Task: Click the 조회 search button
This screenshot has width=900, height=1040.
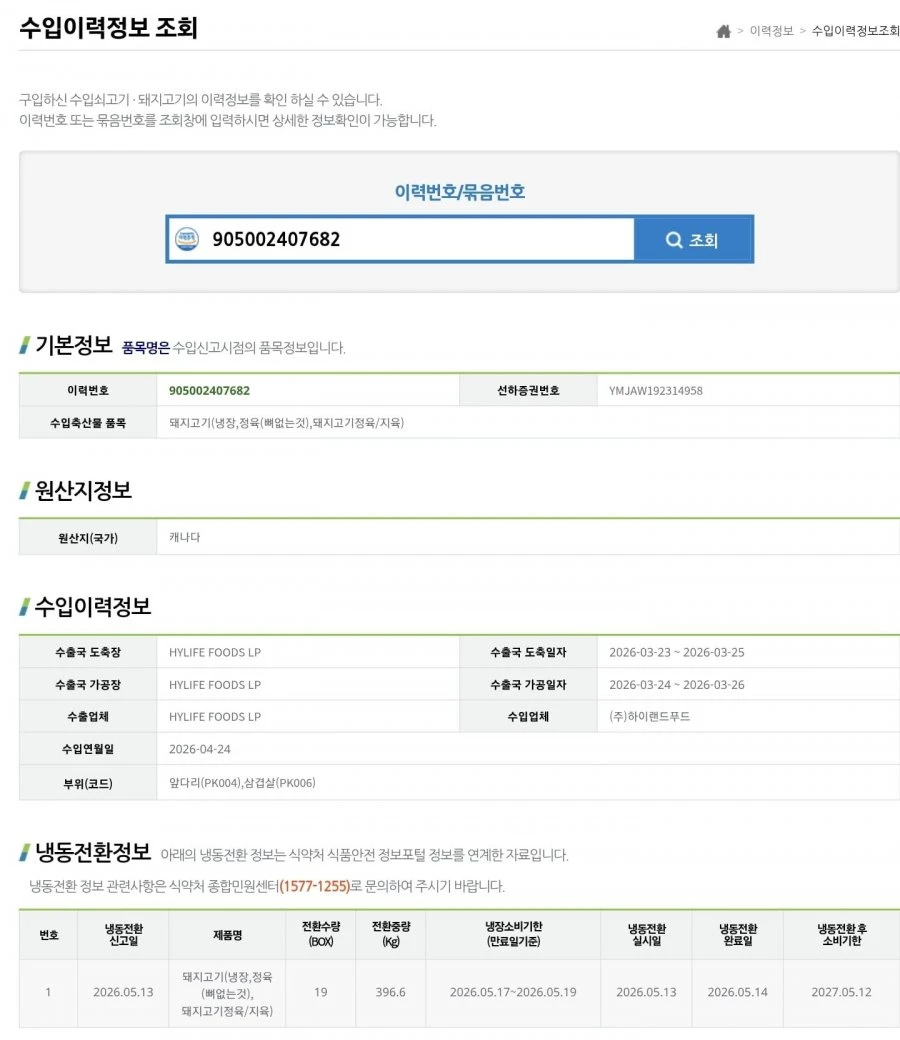Action: (x=692, y=239)
